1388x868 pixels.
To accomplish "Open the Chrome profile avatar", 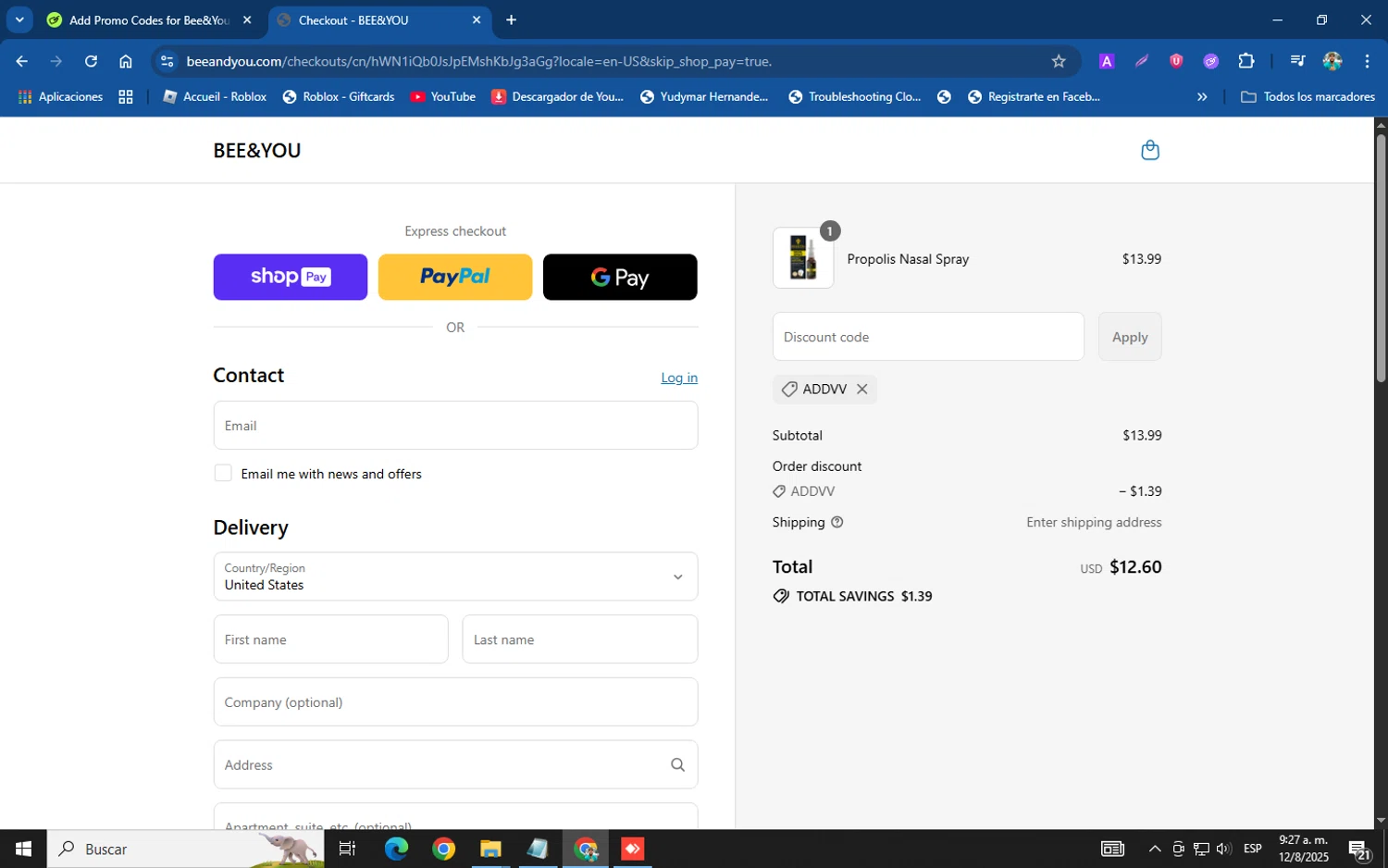I will [x=1332, y=61].
